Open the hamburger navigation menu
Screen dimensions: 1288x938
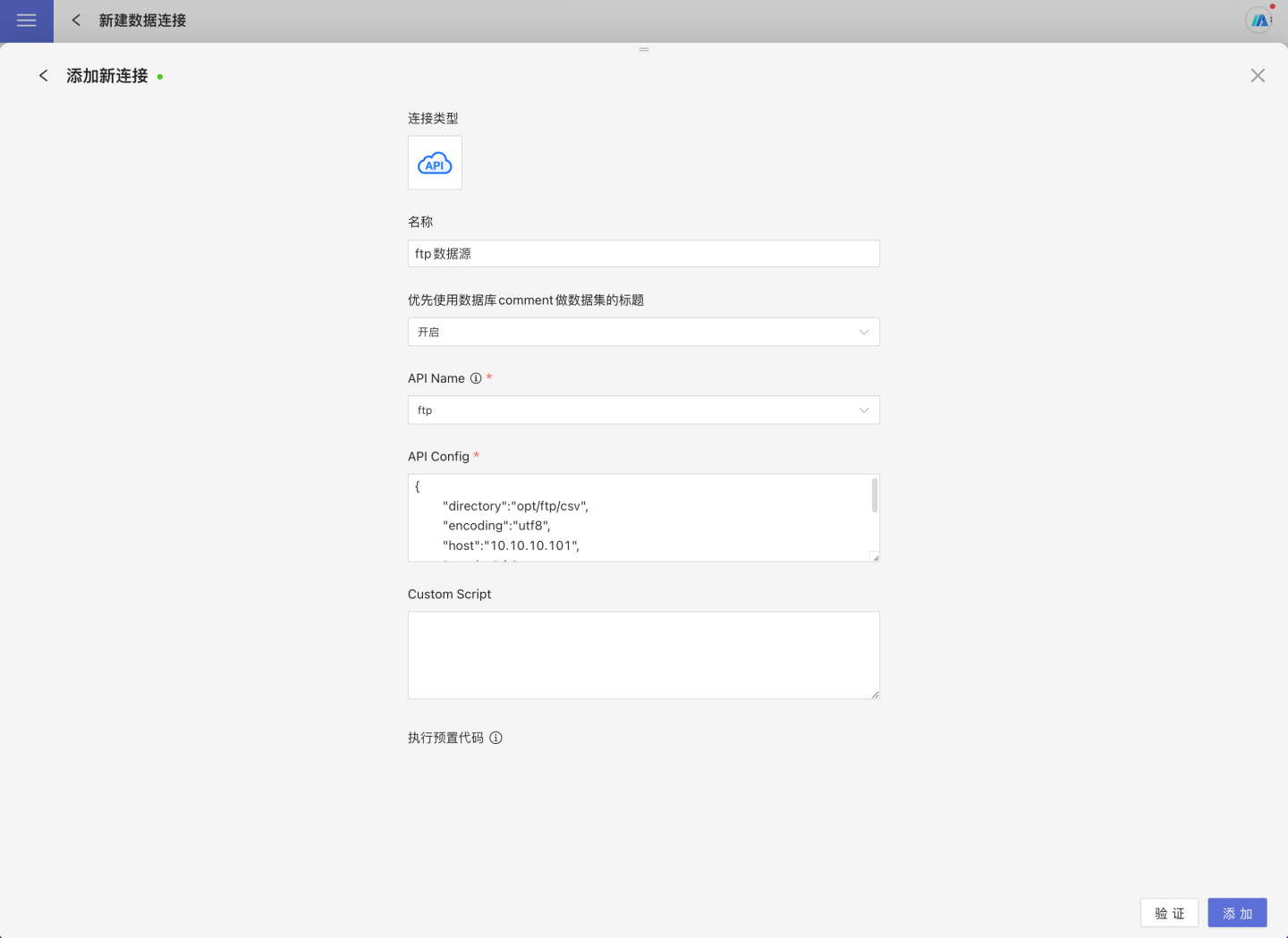tap(27, 21)
